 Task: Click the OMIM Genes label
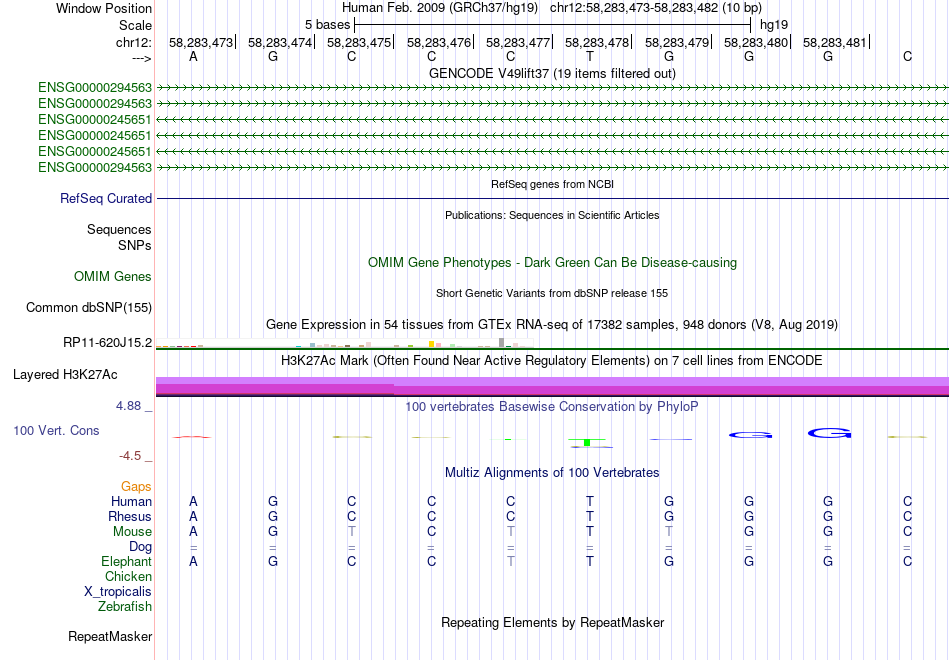(113, 276)
